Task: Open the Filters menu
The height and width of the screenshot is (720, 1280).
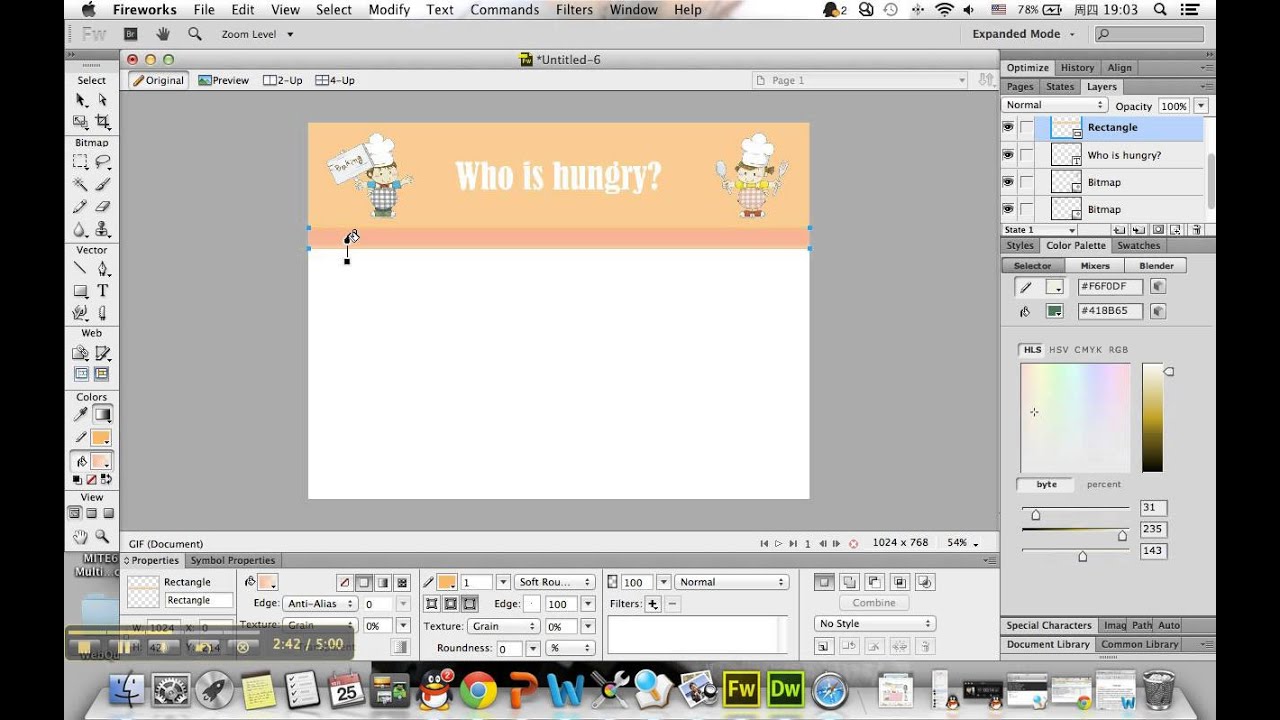Action: pyautogui.click(x=574, y=10)
